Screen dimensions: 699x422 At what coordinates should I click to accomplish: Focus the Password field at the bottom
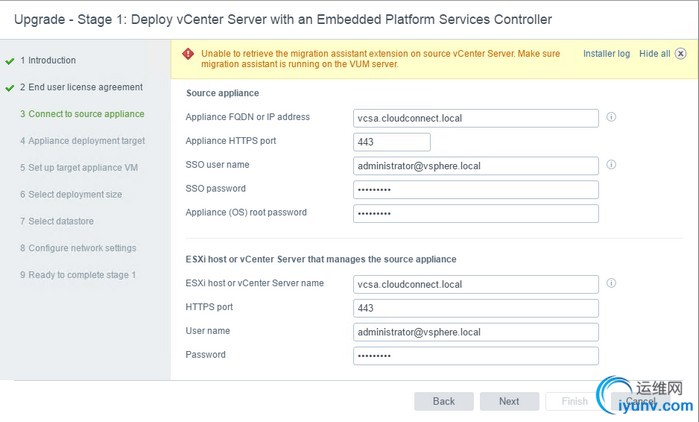coord(476,356)
